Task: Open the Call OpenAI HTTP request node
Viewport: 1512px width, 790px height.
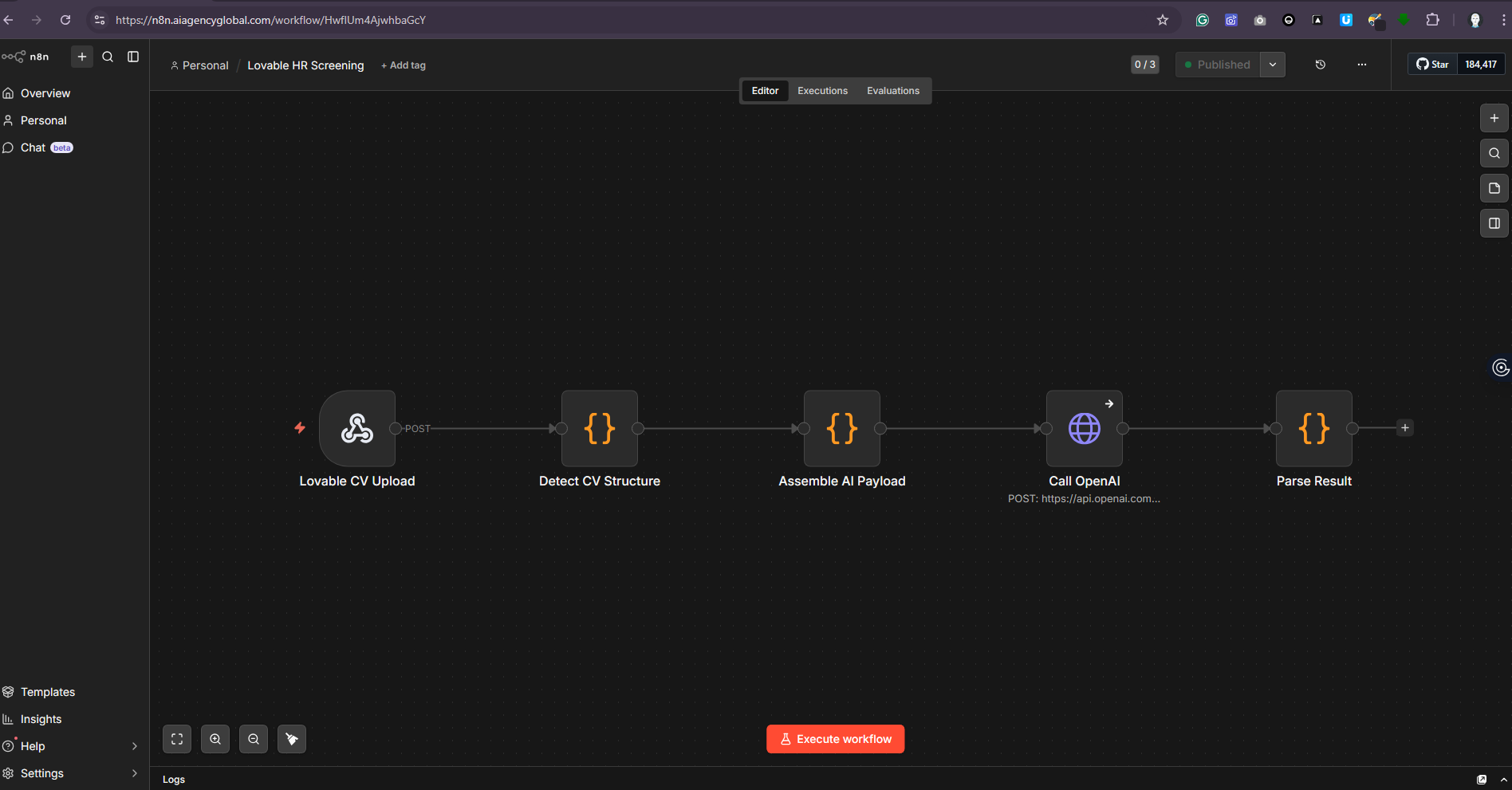Action: tap(1084, 428)
